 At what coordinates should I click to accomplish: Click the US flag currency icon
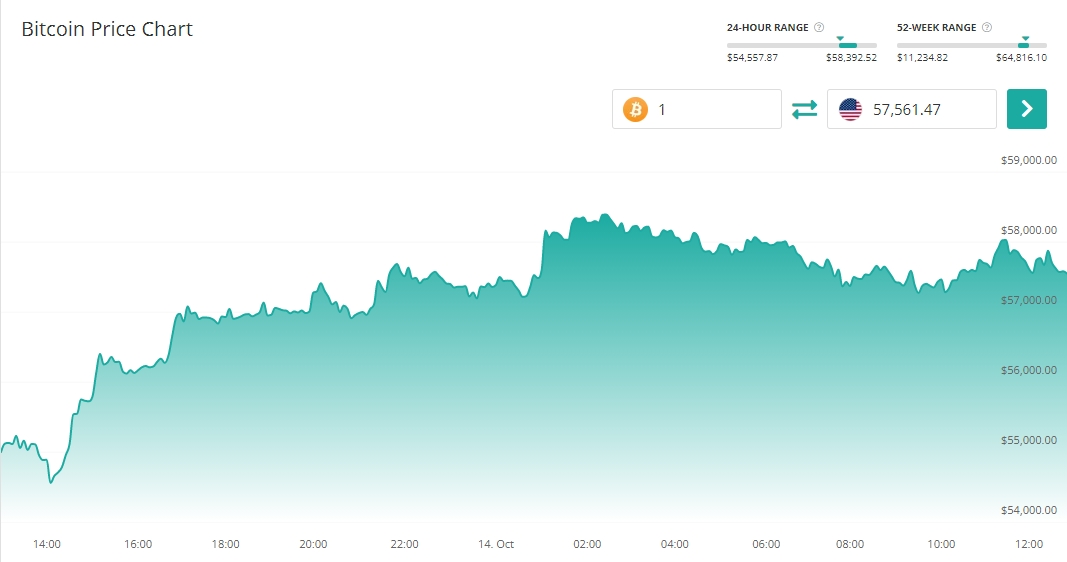pyautogui.click(x=850, y=109)
